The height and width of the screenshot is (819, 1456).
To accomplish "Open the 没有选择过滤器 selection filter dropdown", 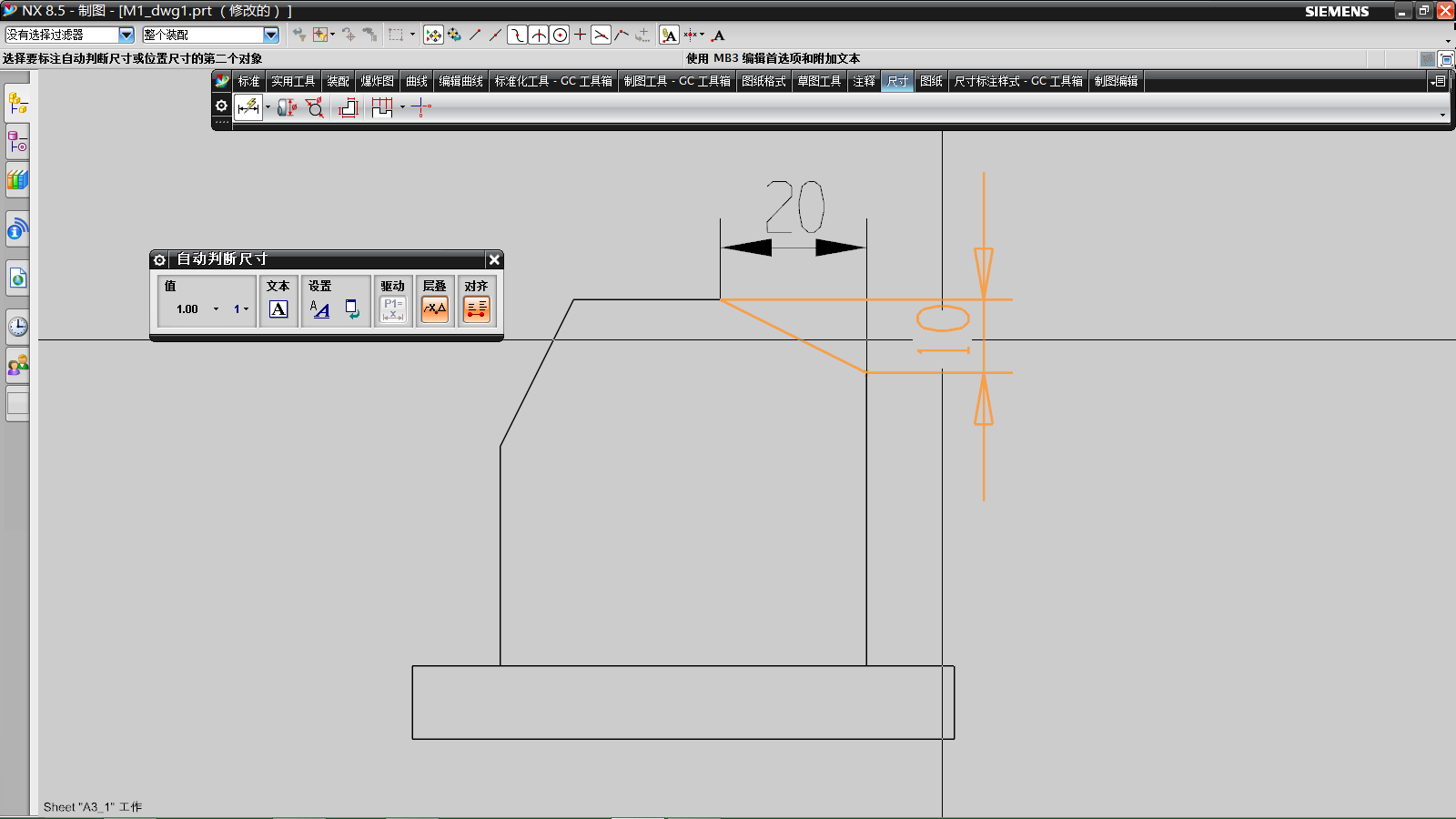I will click(x=126, y=35).
